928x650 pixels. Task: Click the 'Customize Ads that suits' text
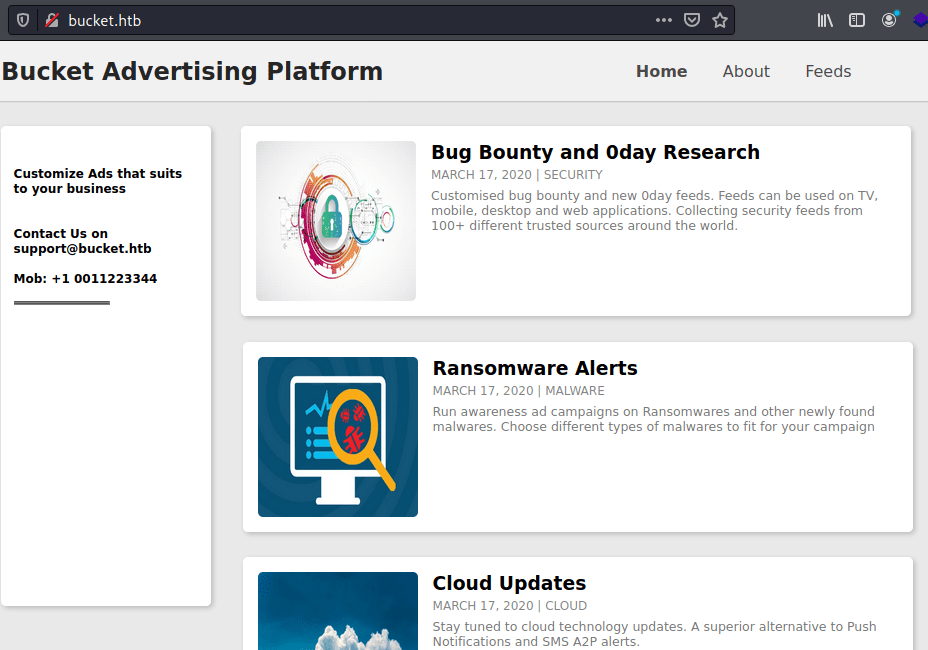tap(98, 173)
